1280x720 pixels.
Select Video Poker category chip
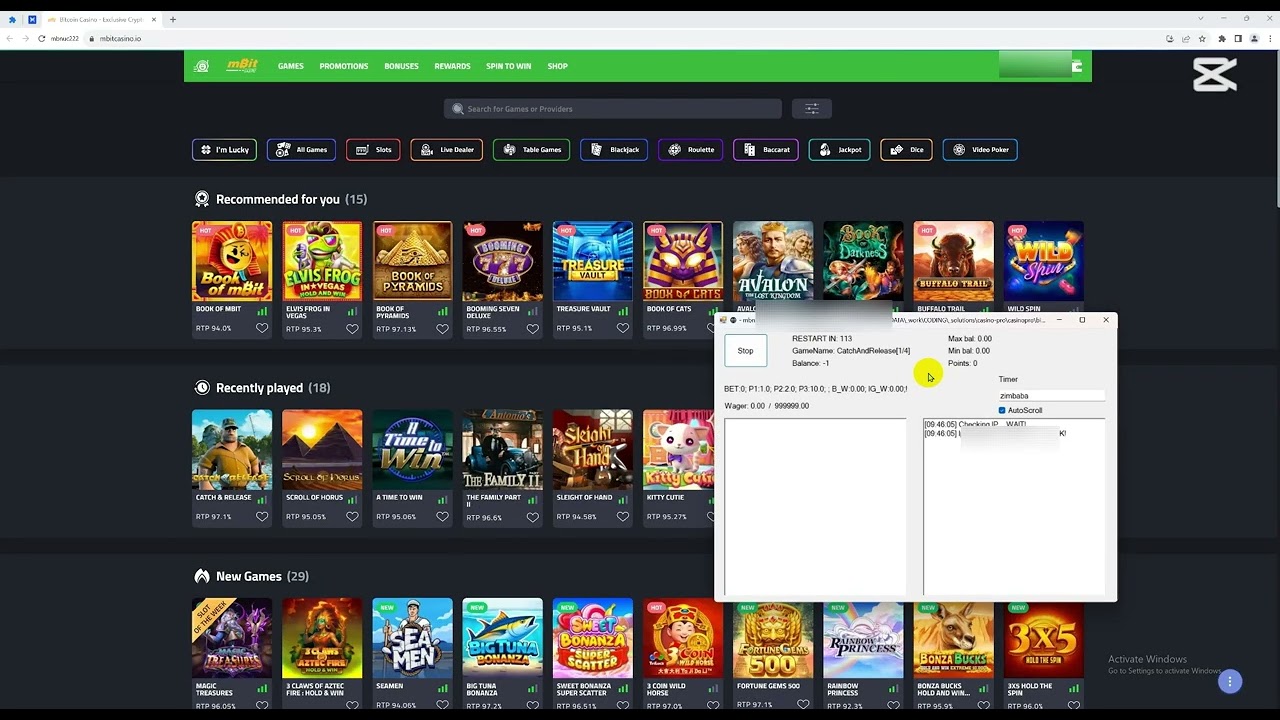pyautogui.click(x=980, y=150)
